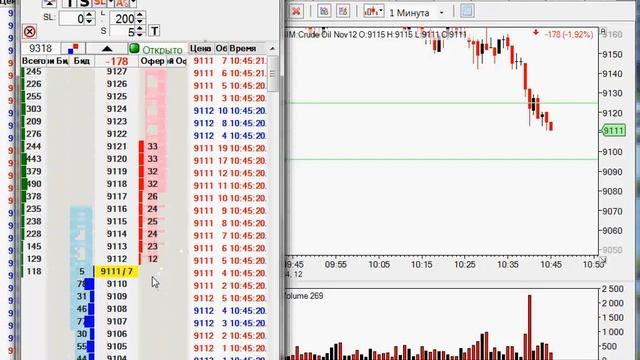Click the red circled X cancel icon
Viewport: 640px width, 360px height.
pos(29,31)
